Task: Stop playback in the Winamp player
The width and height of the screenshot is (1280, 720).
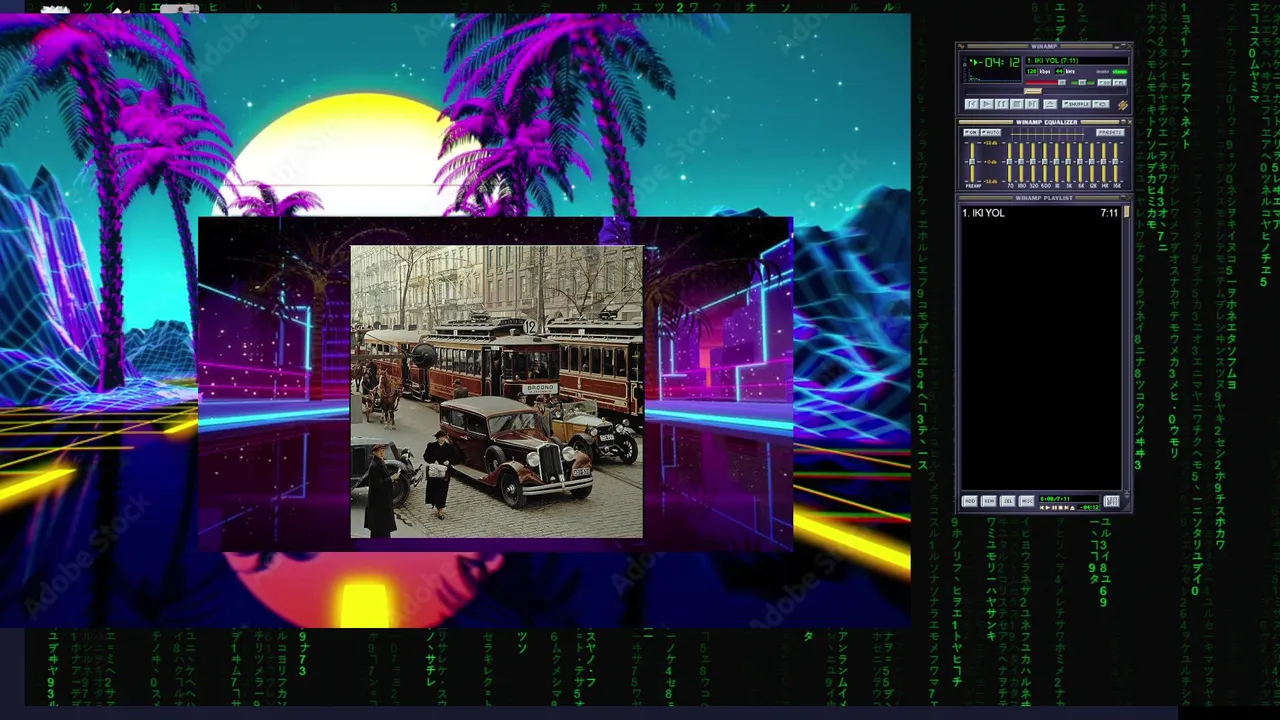Action: tap(1017, 104)
